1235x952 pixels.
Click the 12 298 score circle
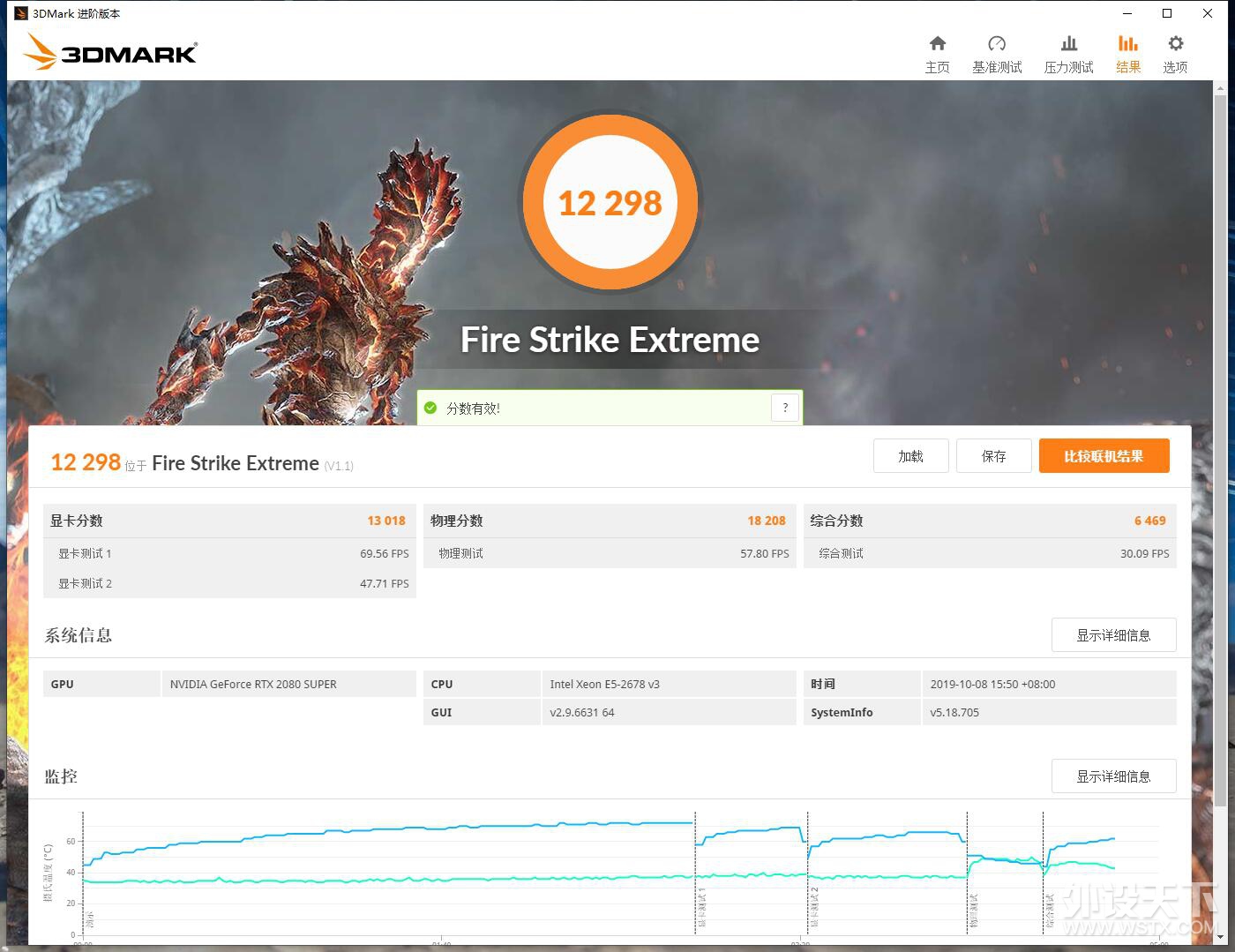click(610, 203)
